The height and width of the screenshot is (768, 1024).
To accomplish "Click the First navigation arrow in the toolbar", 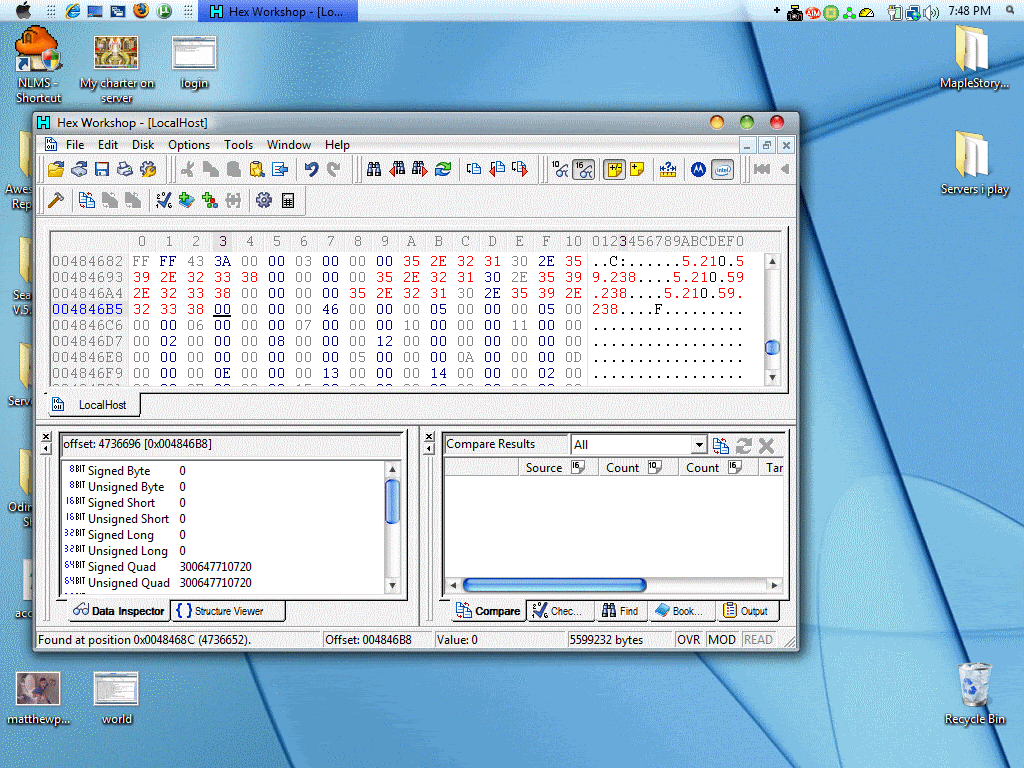I will click(761, 170).
